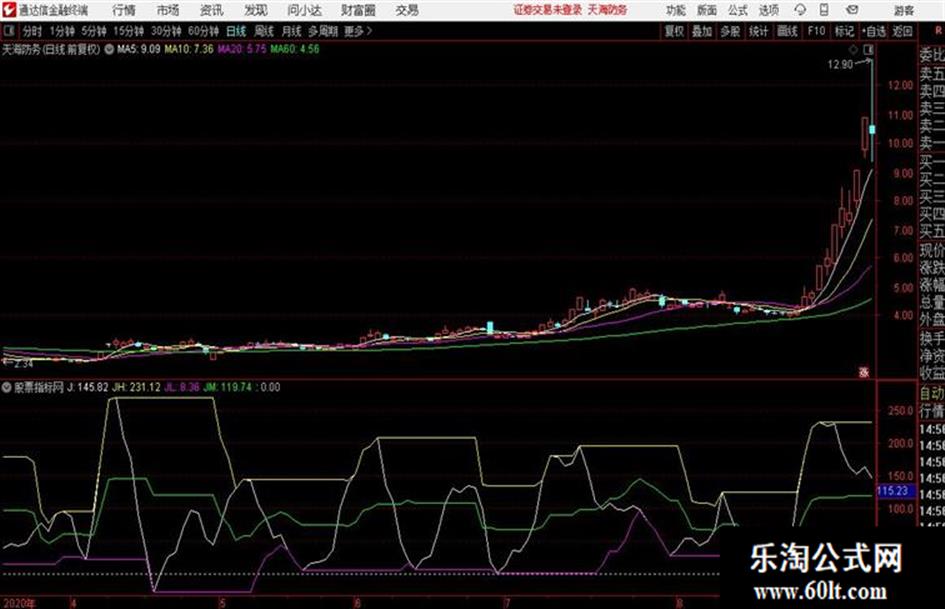Click the 通达信 red logo icon
This screenshot has height=609, width=945.
8,10
